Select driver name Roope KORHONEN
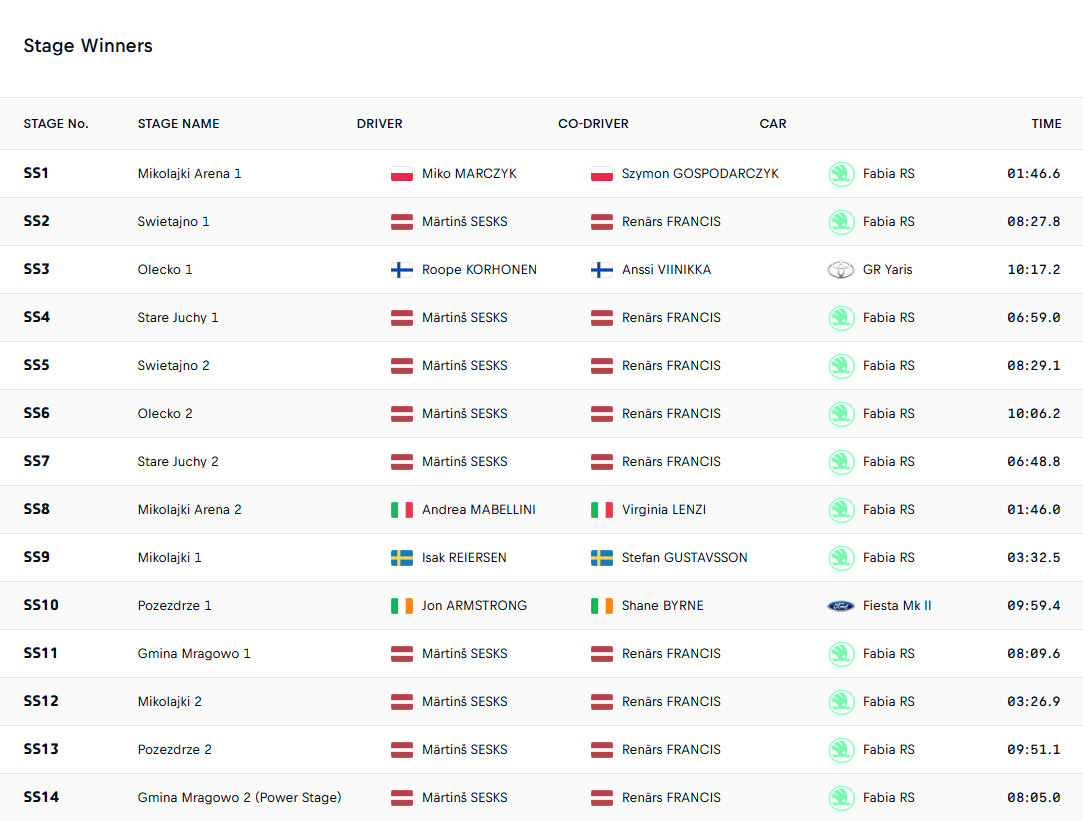This screenshot has height=821, width=1083. click(x=479, y=270)
